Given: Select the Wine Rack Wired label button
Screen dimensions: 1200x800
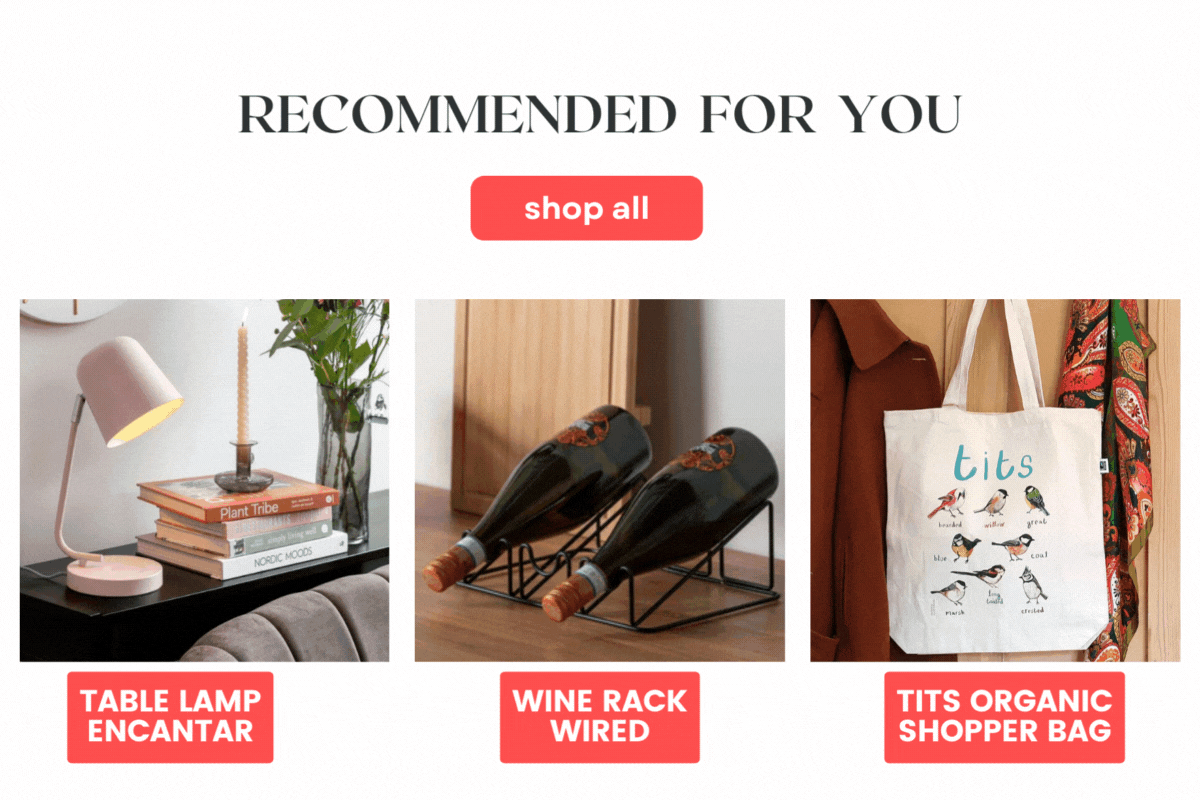Looking at the screenshot, I should point(600,717).
